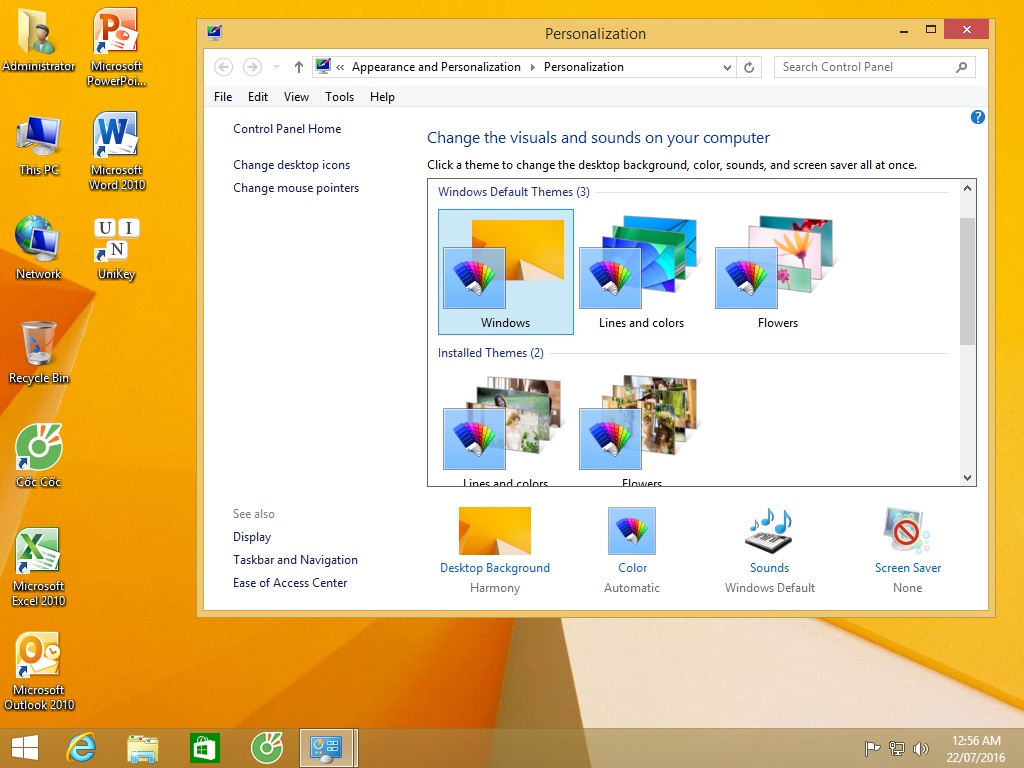Open Ease of Access Center link

[290, 583]
